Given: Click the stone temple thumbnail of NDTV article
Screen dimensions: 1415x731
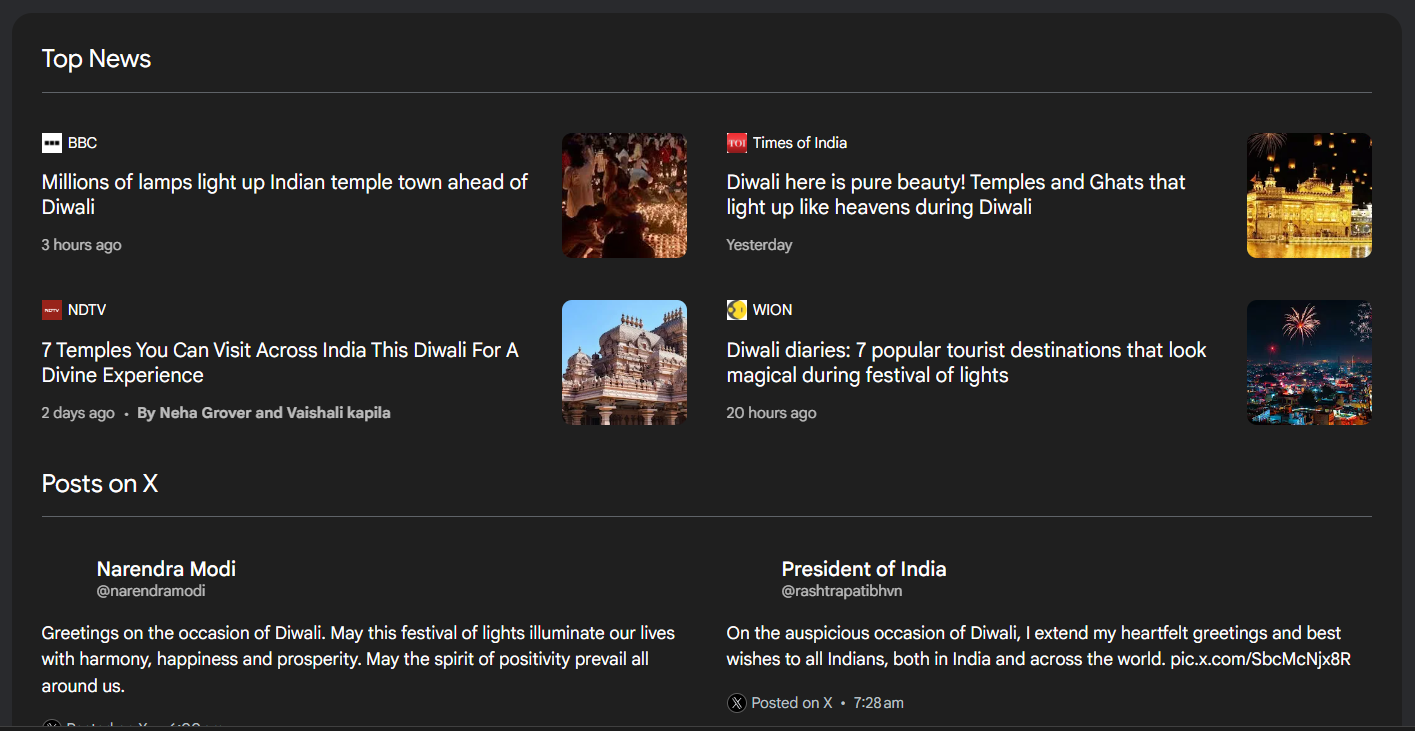Looking at the screenshot, I should pyautogui.click(x=624, y=362).
